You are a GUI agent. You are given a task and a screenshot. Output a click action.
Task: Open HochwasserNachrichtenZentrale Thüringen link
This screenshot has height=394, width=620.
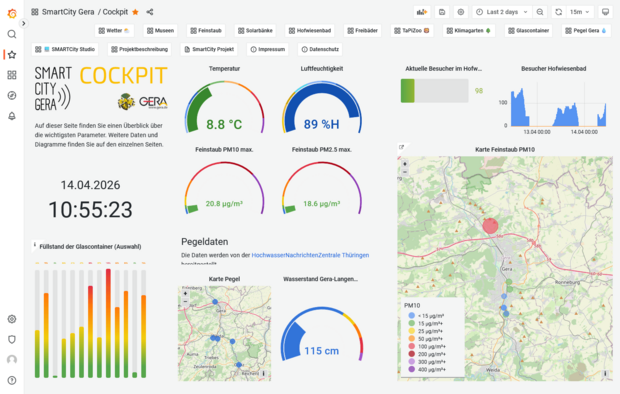(310, 255)
